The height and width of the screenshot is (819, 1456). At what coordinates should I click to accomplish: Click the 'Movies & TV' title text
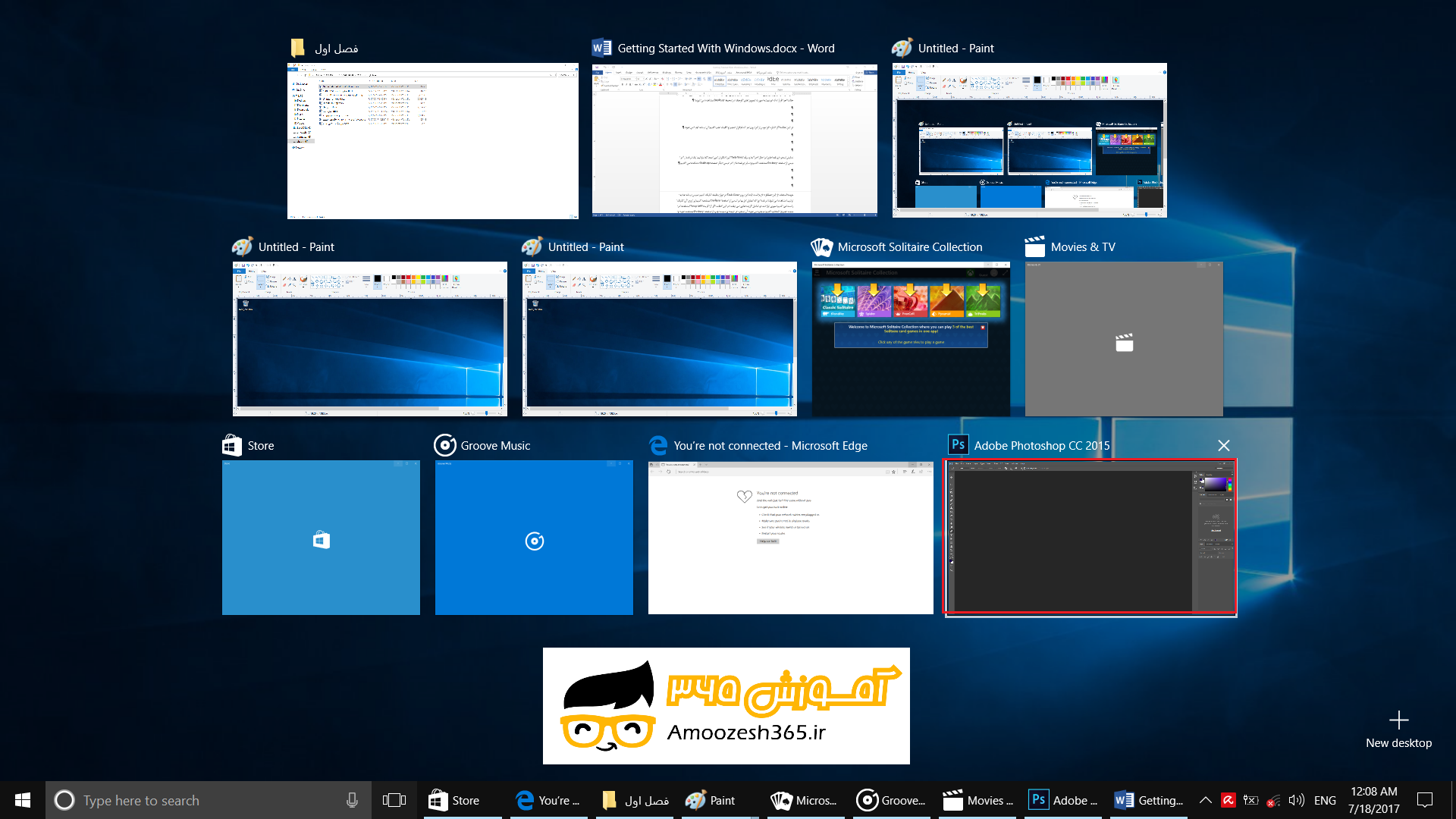pos(1083,247)
